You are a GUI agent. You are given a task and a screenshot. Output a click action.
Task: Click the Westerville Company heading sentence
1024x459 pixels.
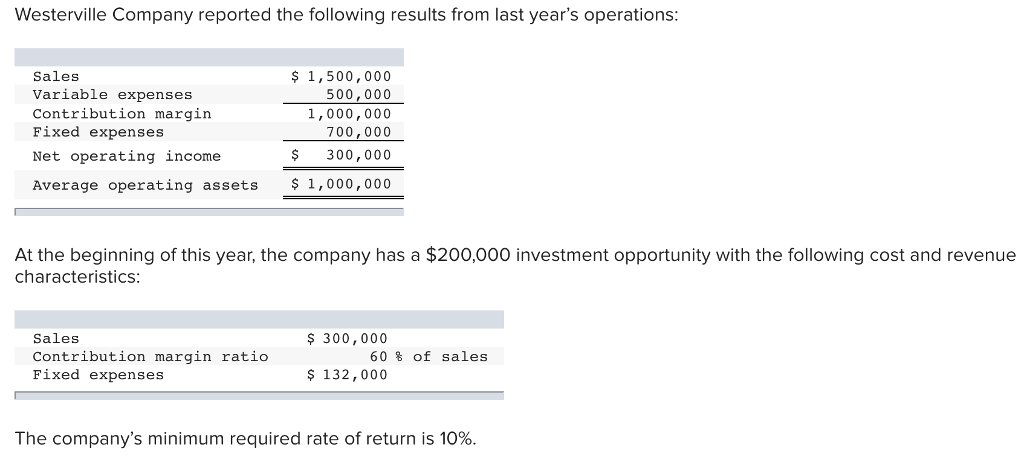346,16
